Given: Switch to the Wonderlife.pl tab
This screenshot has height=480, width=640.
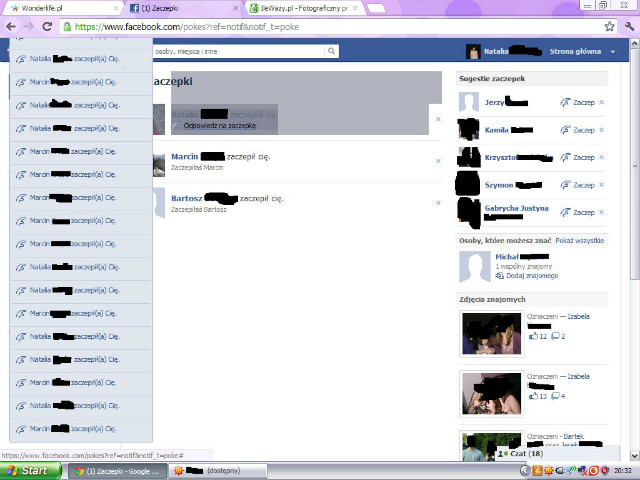Looking at the screenshot, I should click(61, 8).
